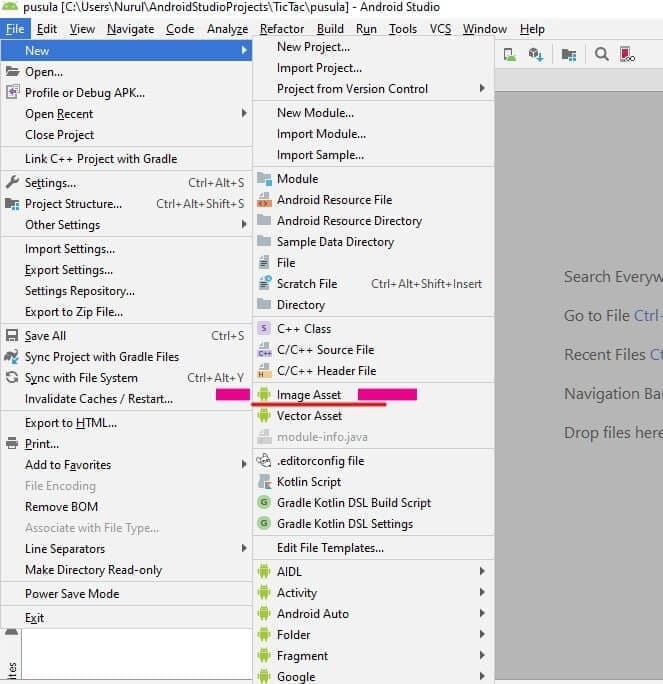Screen dimensions: 663x684
Task: Open the Navigate menu
Action: pyautogui.click(x=130, y=29)
